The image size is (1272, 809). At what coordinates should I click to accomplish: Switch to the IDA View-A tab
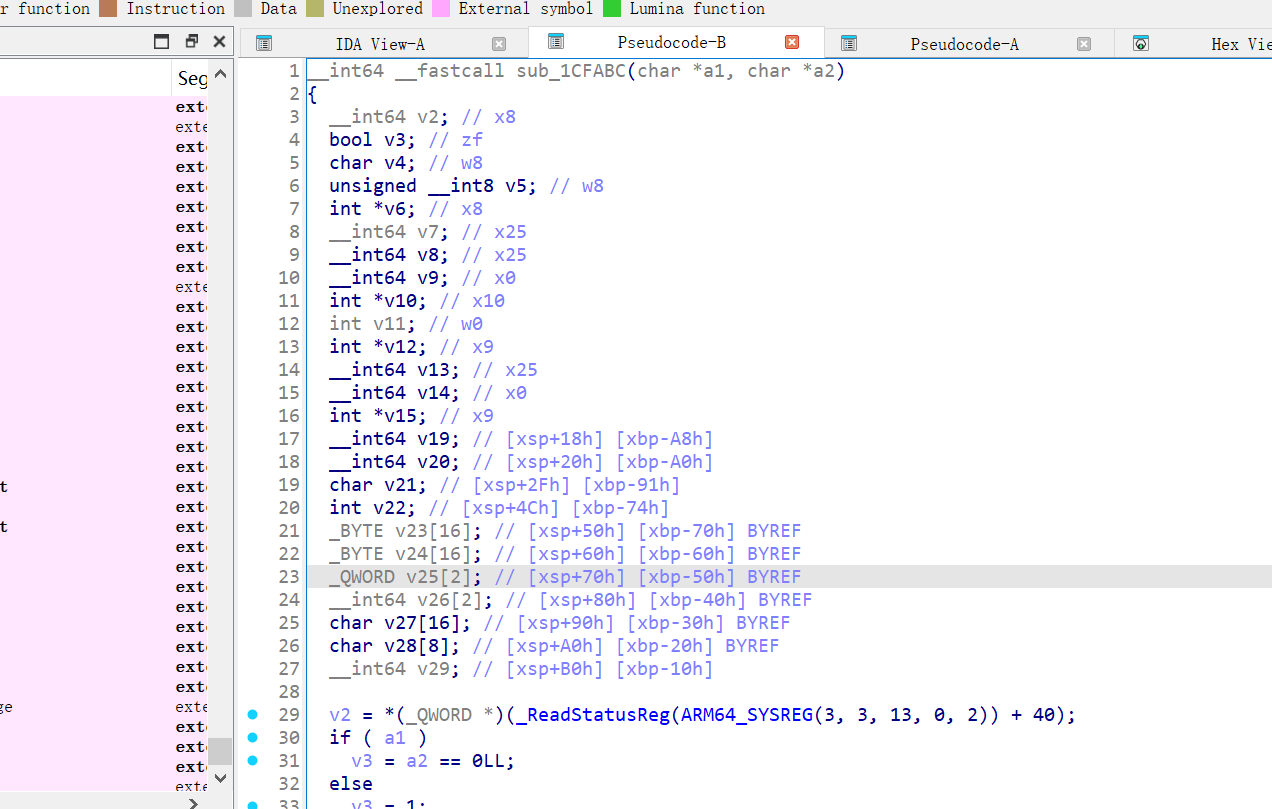tap(380, 44)
